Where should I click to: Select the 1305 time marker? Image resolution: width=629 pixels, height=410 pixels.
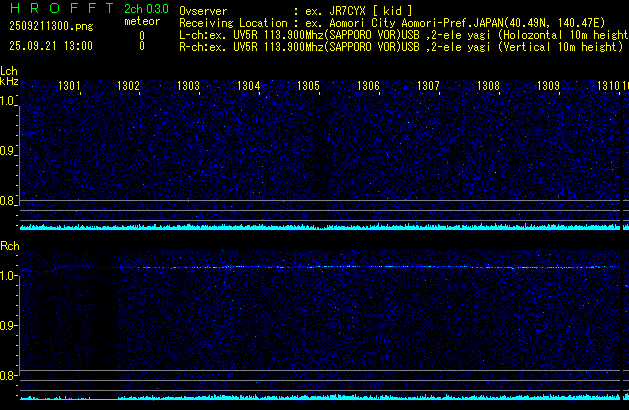(x=309, y=87)
